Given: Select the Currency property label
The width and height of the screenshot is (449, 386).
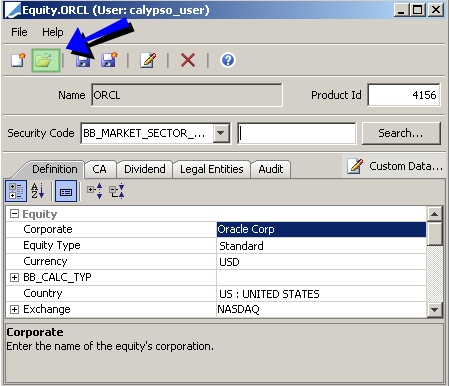Looking at the screenshot, I should pos(45,261).
